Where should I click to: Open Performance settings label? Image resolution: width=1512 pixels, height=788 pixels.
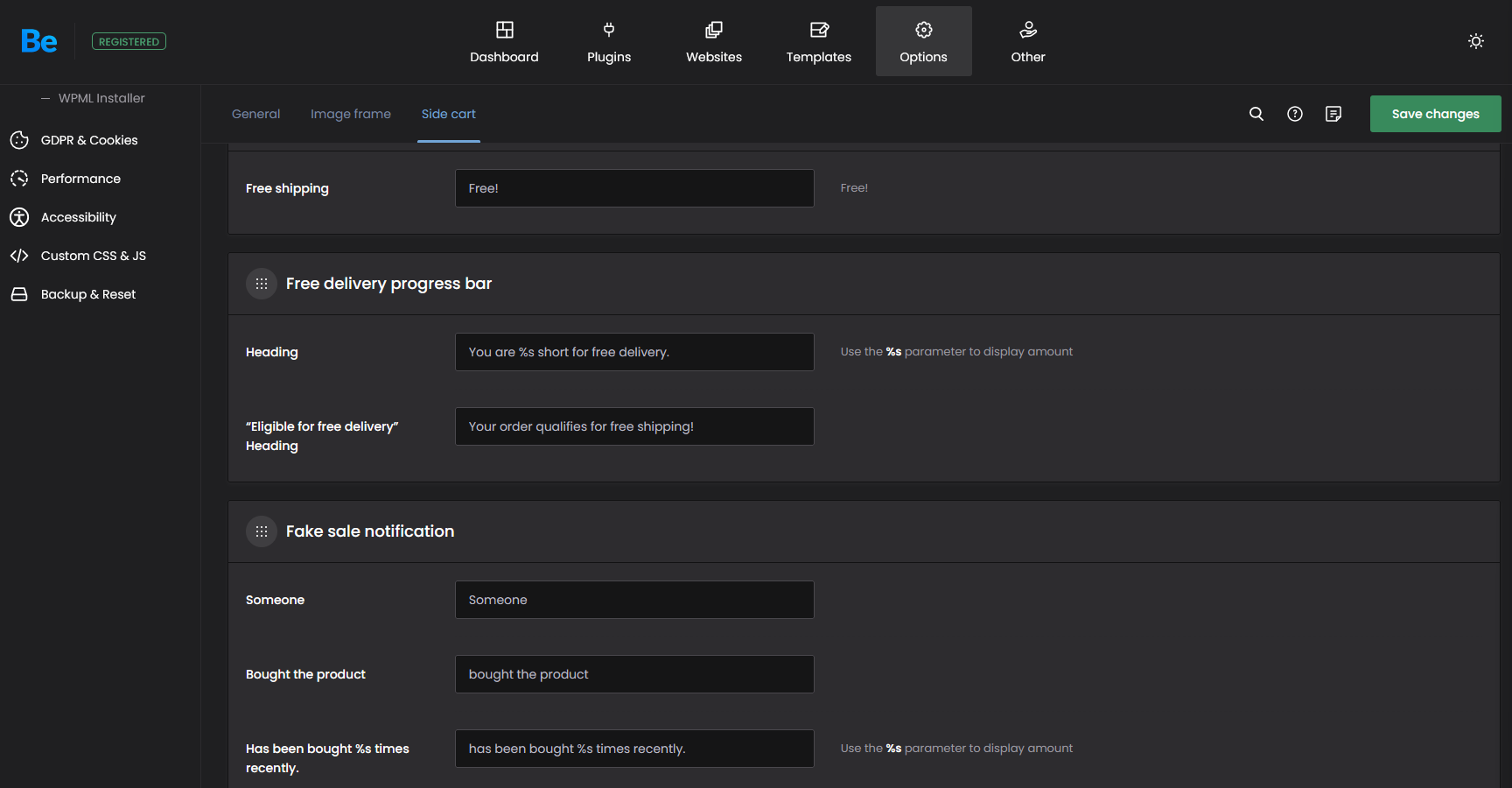click(80, 179)
